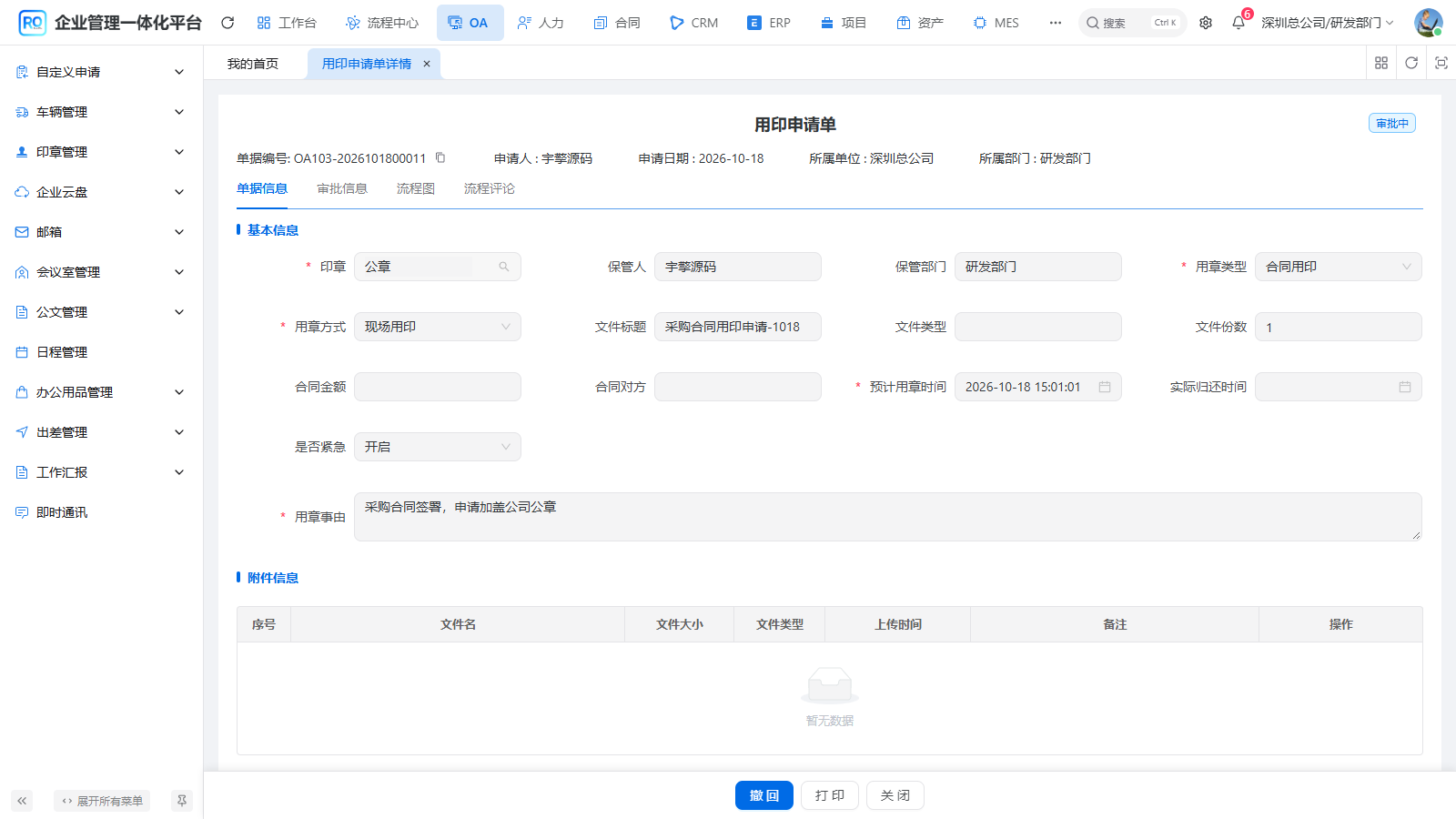Screen dimensions: 1456x819
Task: Click the 合同对方 field
Action: click(738, 387)
